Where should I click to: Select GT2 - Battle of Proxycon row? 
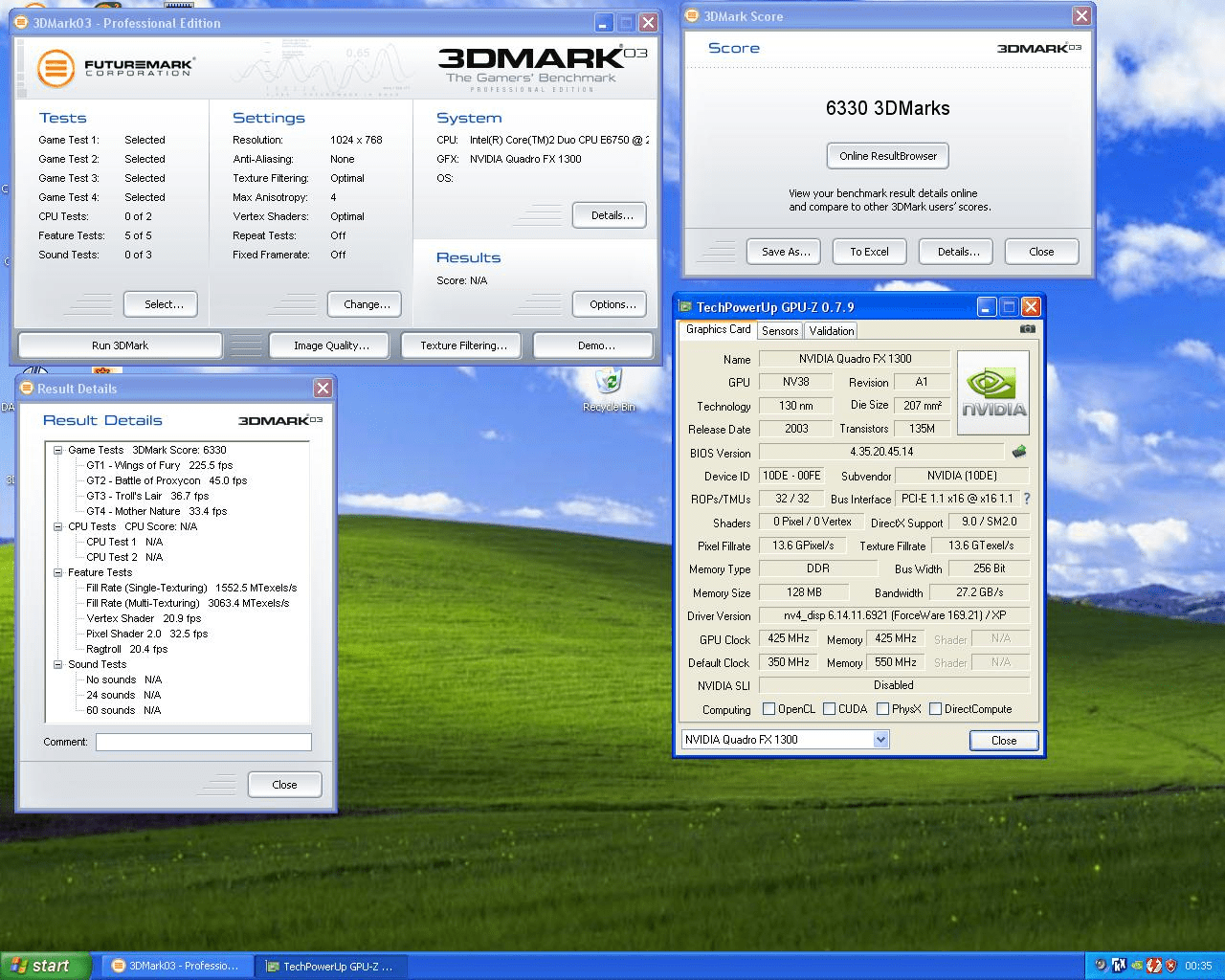tap(166, 480)
